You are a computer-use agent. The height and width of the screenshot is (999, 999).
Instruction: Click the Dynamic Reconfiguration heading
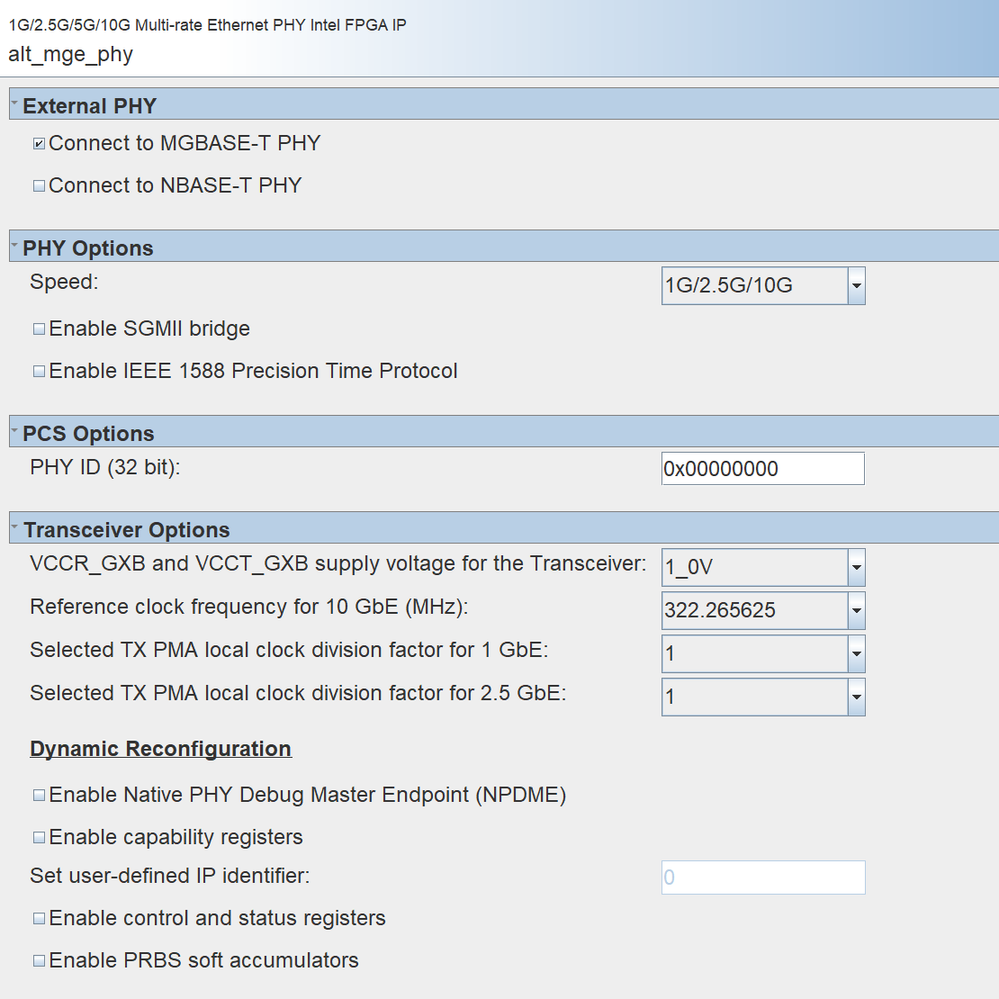click(x=161, y=749)
